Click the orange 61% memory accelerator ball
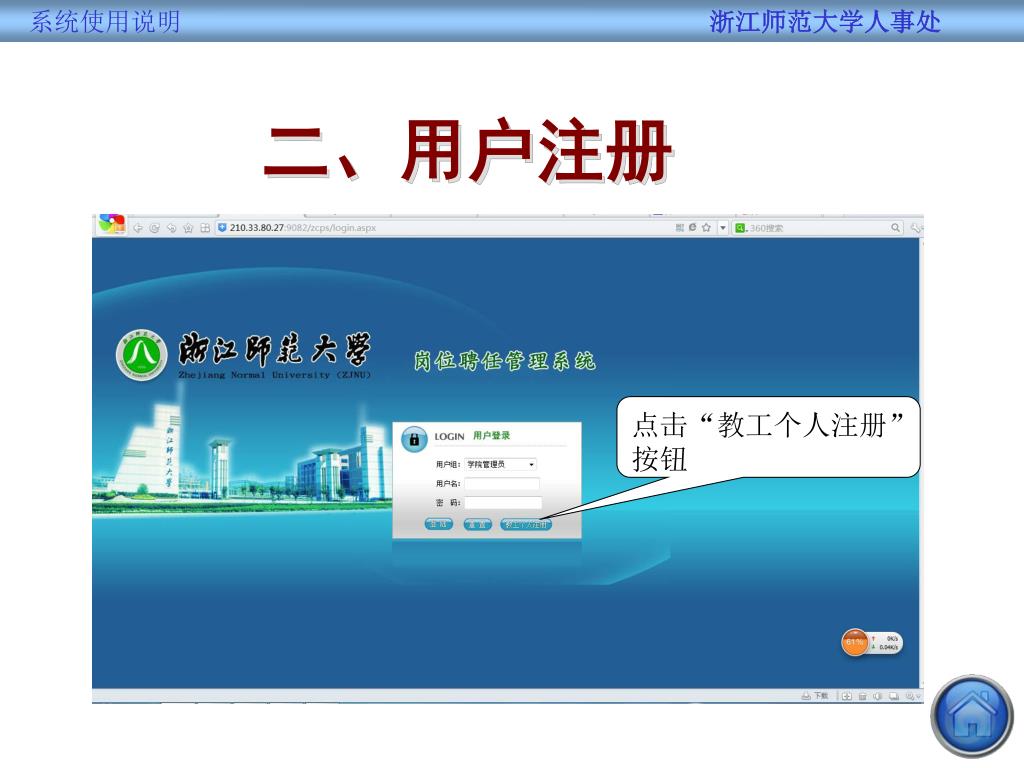 coord(854,643)
